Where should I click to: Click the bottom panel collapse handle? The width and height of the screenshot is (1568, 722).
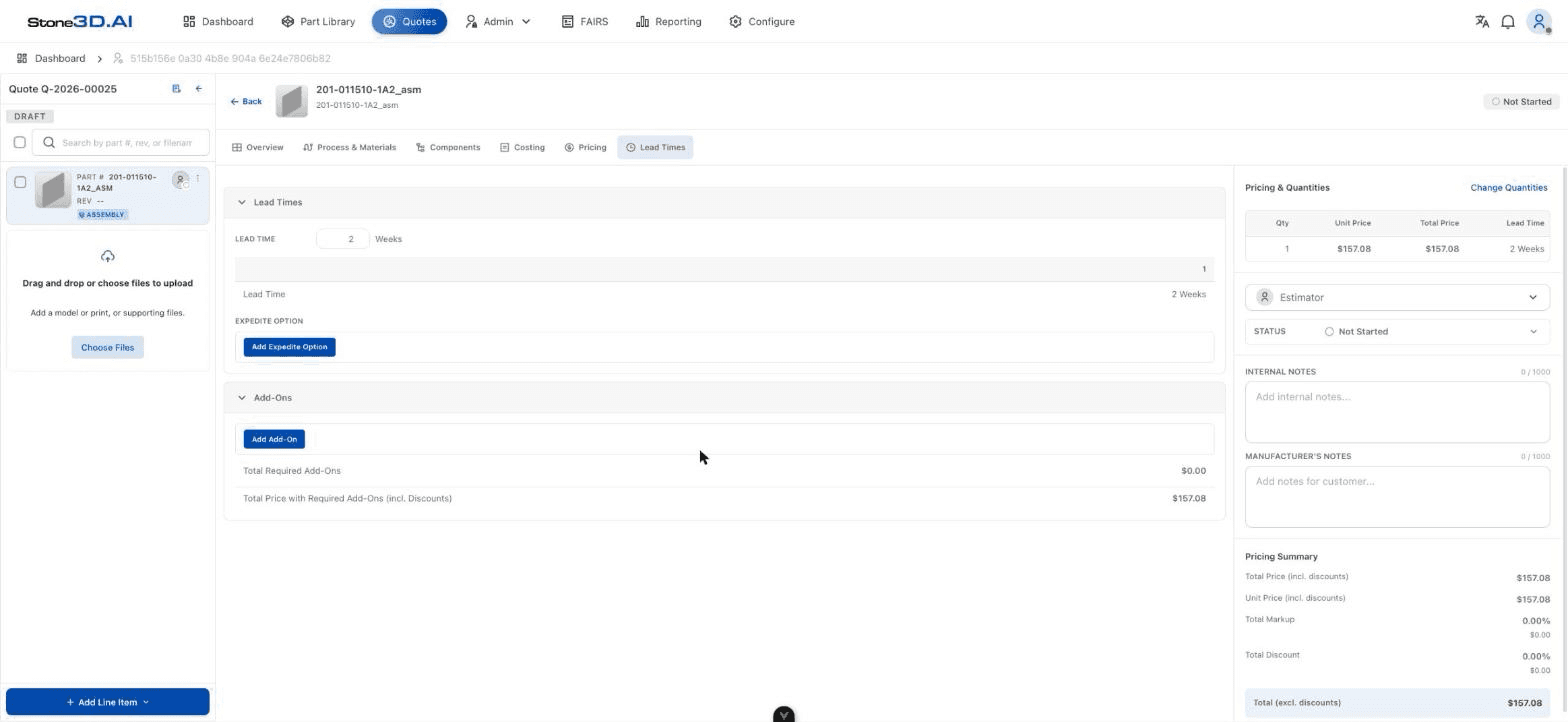[784, 715]
